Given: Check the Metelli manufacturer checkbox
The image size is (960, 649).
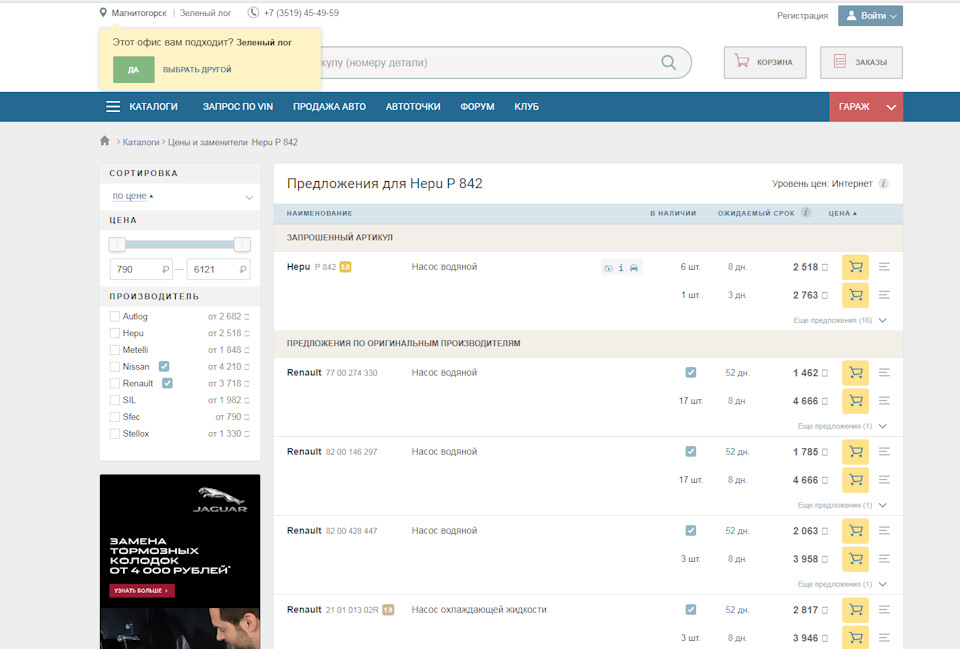Looking at the screenshot, I should click(x=114, y=350).
